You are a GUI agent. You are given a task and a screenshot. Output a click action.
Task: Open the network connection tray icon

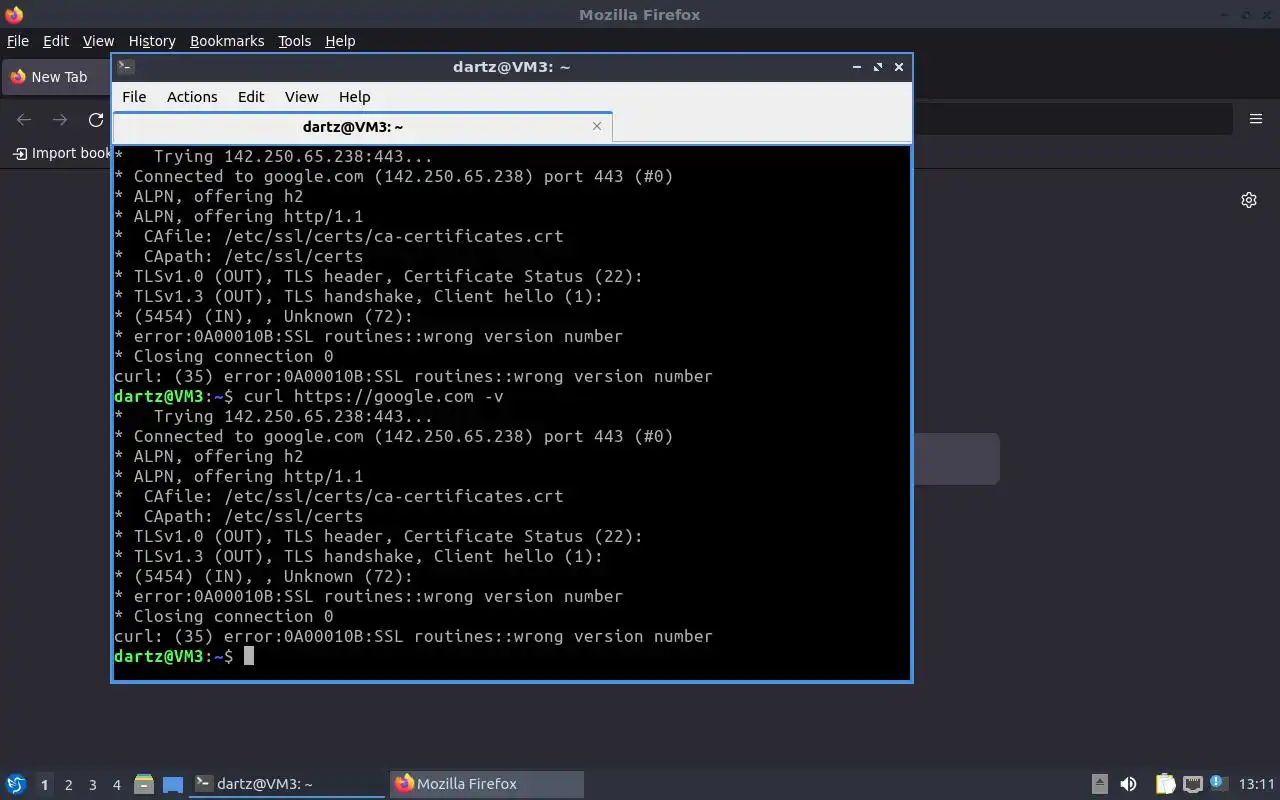click(1193, 784)
